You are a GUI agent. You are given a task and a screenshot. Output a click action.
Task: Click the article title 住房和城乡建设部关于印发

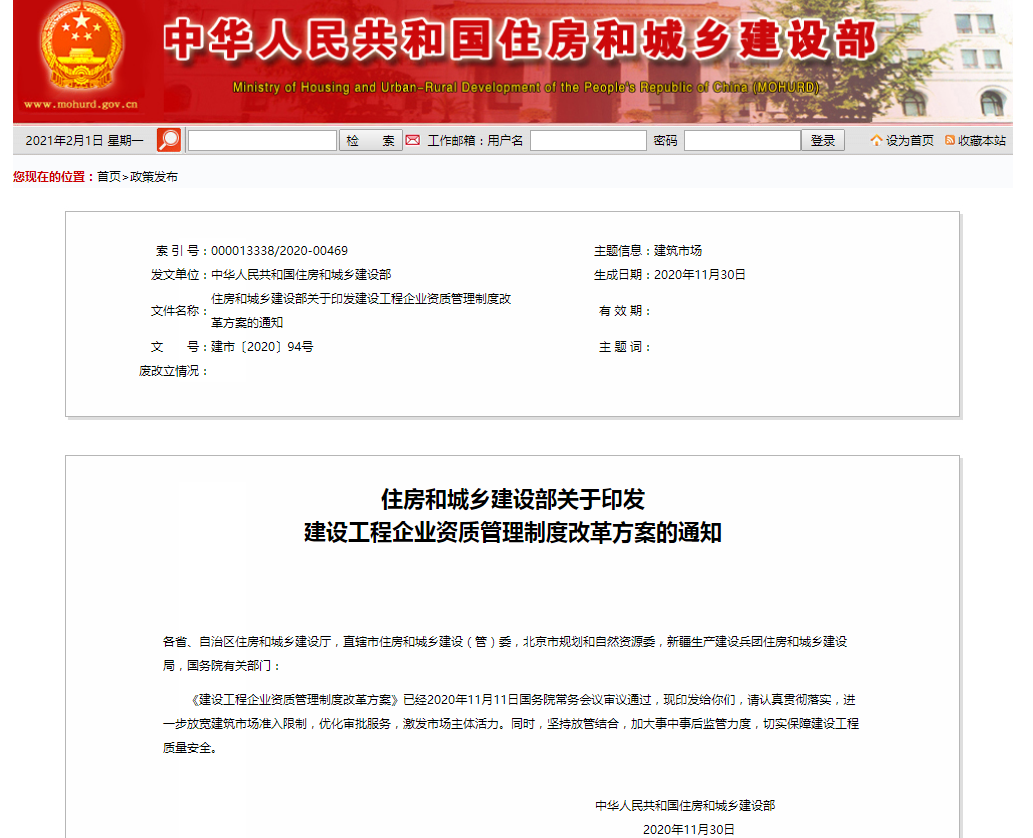coord(513,499)
